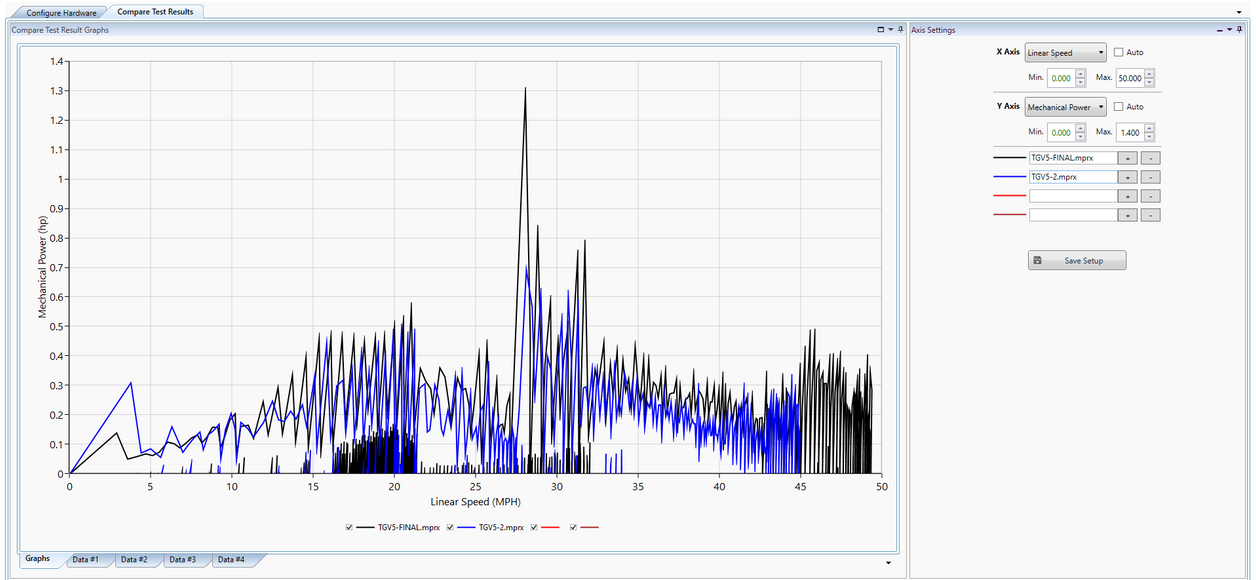Maximize the Compare Test Result Graphs panel

[x=881, y=30]
